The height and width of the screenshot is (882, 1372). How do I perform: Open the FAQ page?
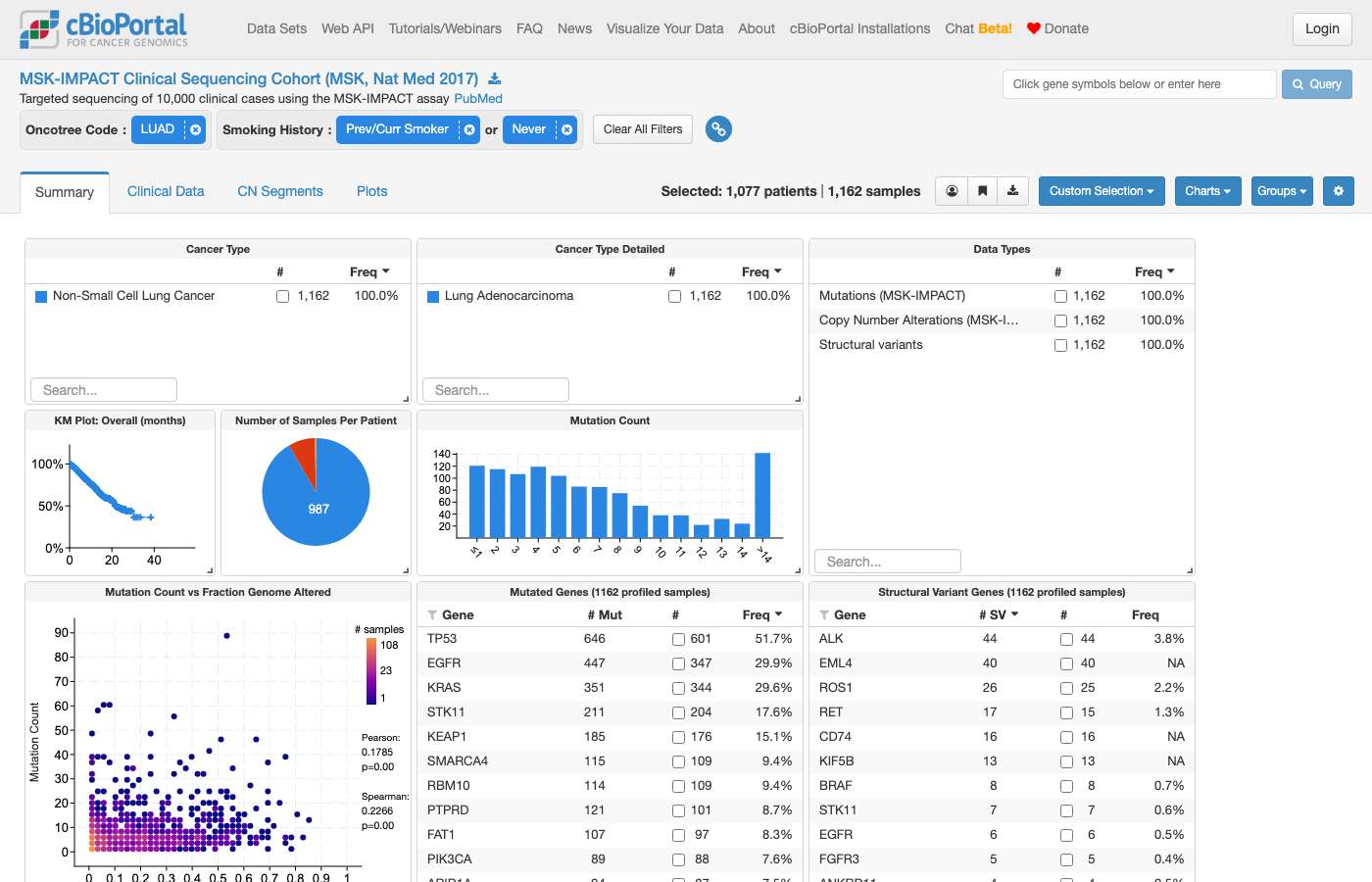(529, 28)
